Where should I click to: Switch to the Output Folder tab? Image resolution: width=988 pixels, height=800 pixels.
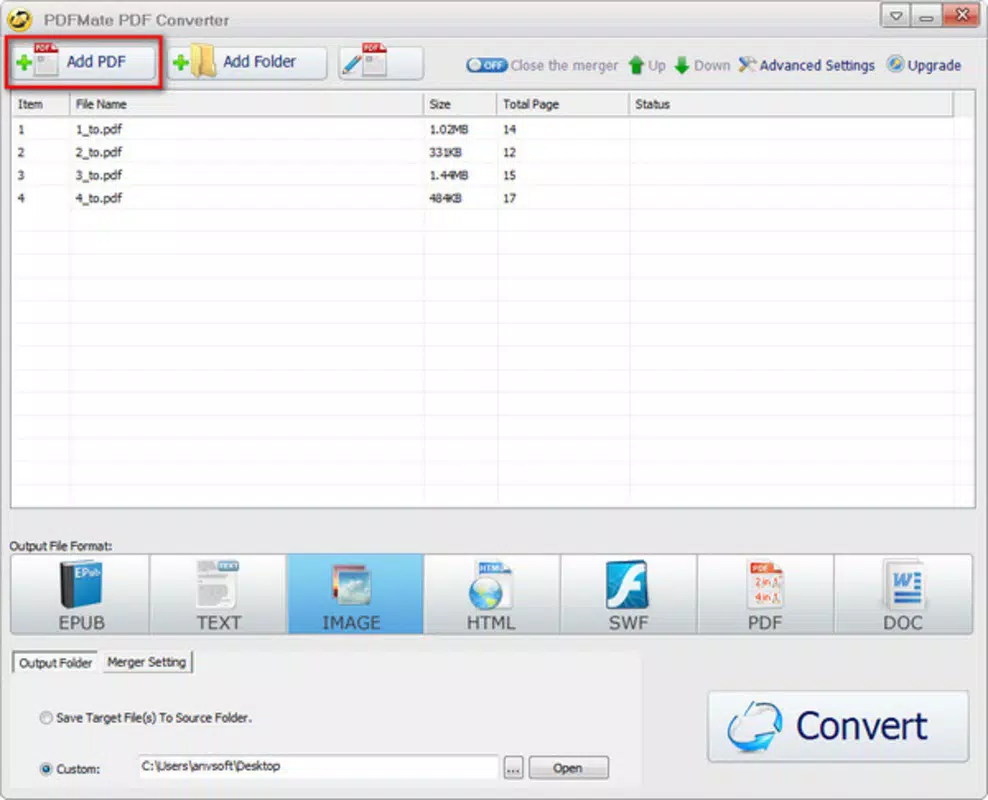(x=55, y=663)
